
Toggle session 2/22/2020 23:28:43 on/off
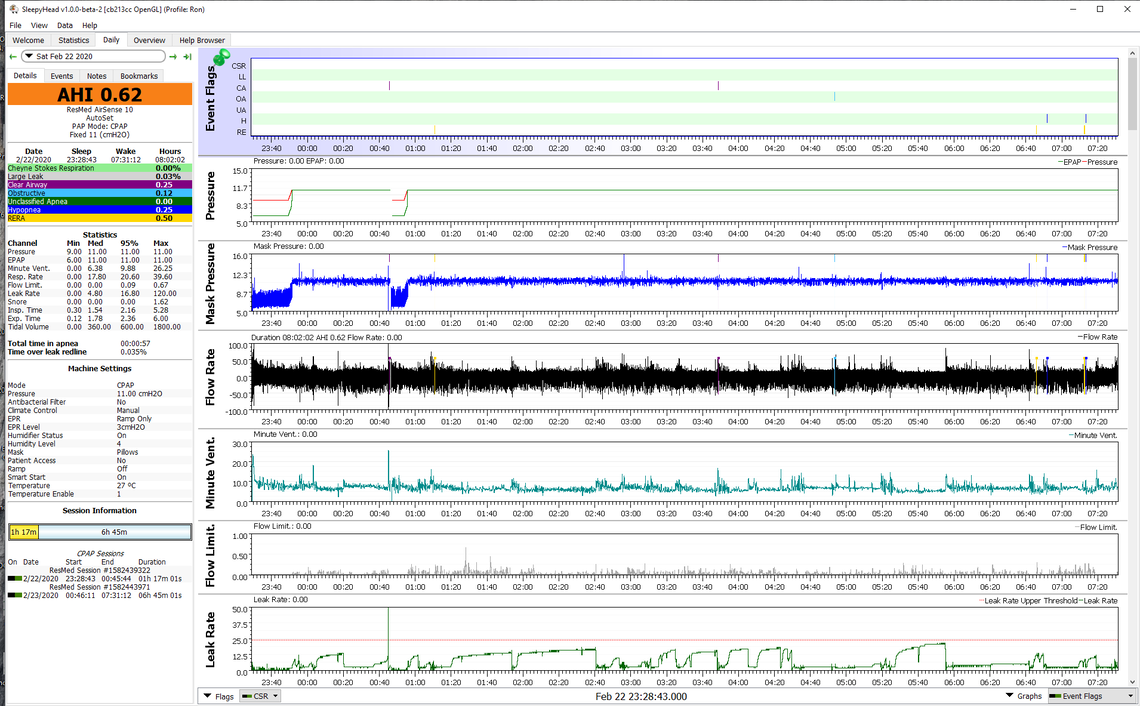15,579
